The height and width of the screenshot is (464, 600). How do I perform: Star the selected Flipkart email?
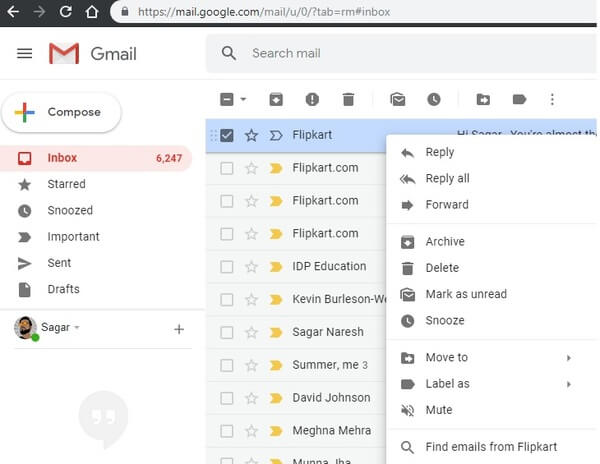tap(251, 135)
